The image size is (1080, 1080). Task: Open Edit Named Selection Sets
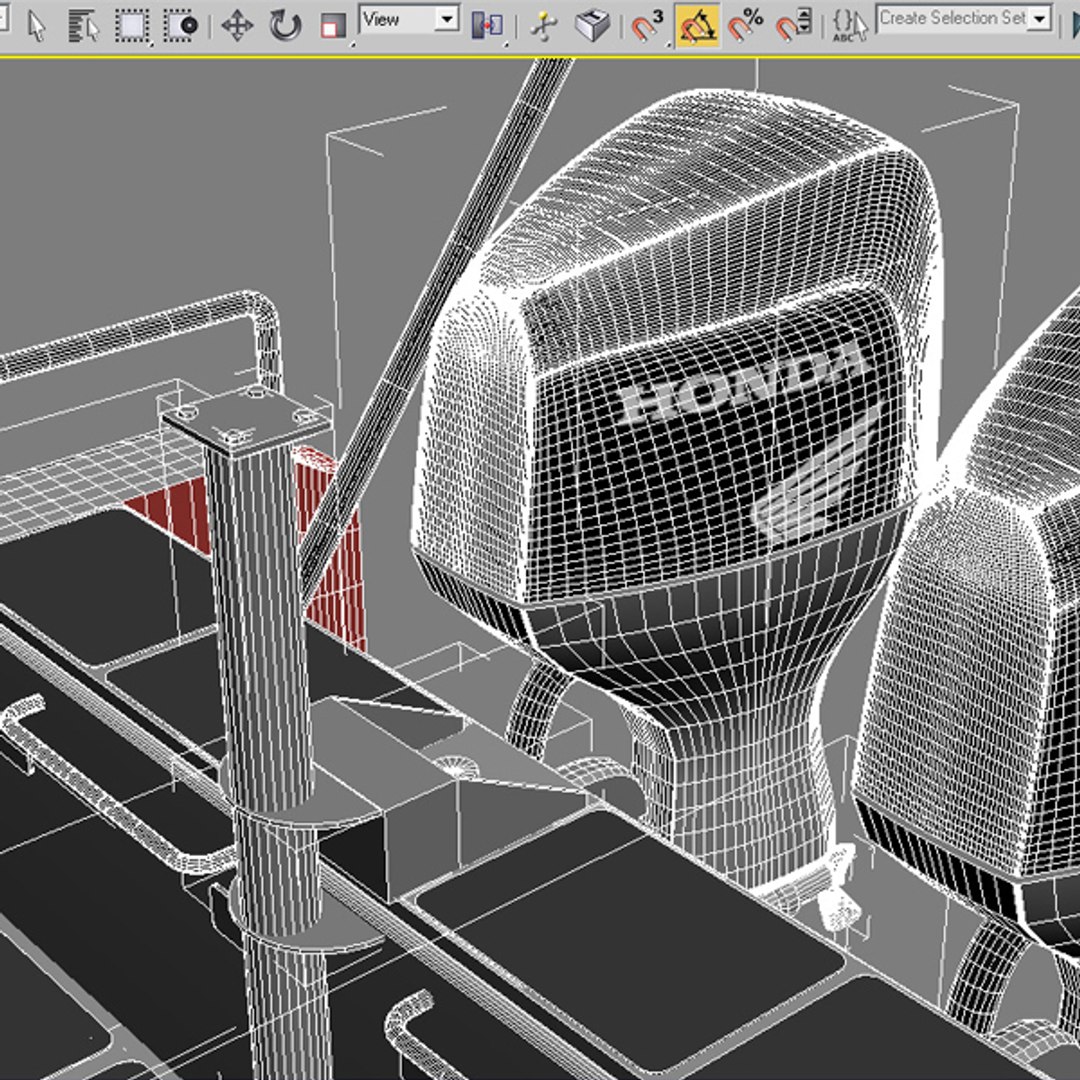[848, 25]
